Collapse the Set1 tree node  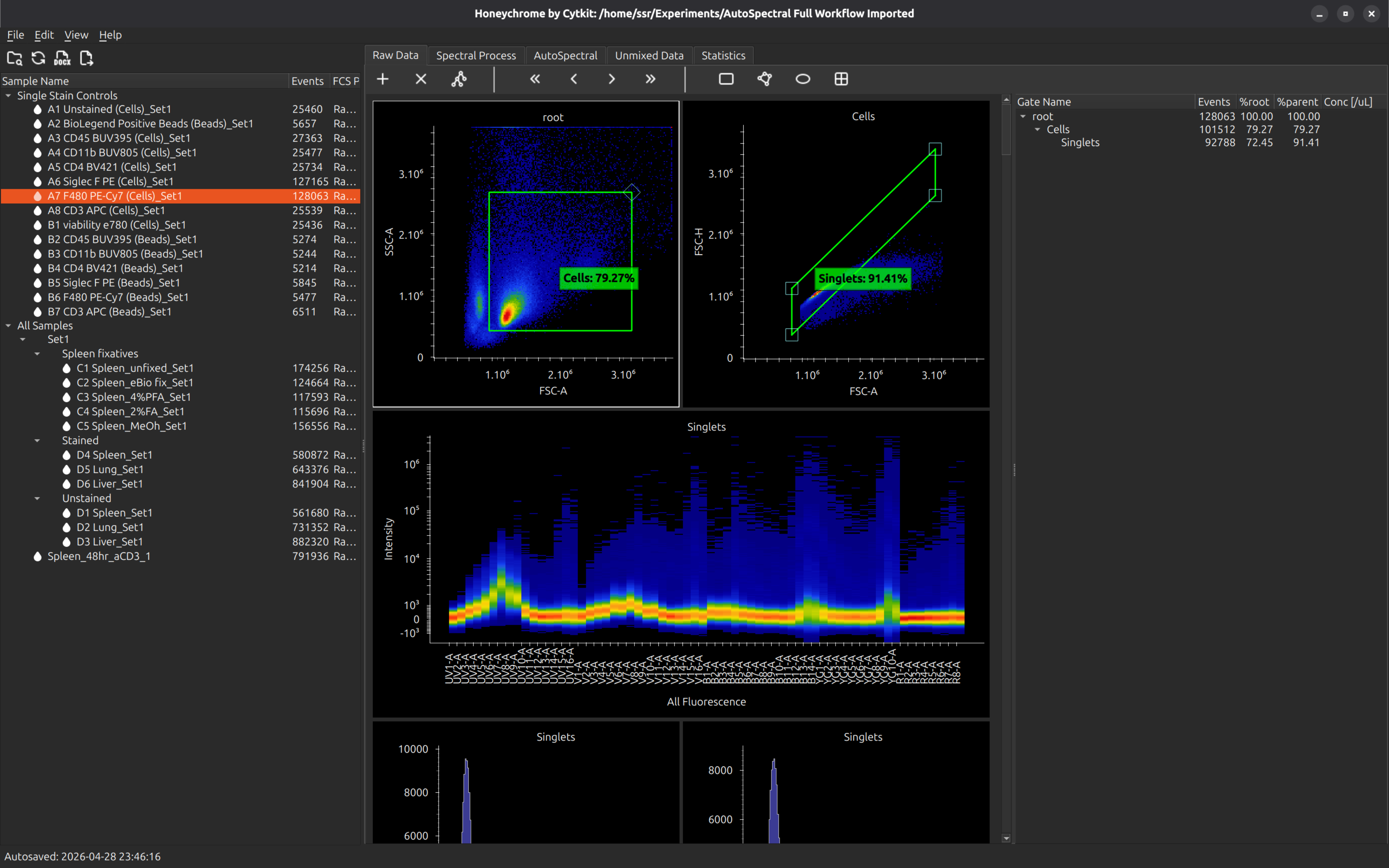[23, 339]
